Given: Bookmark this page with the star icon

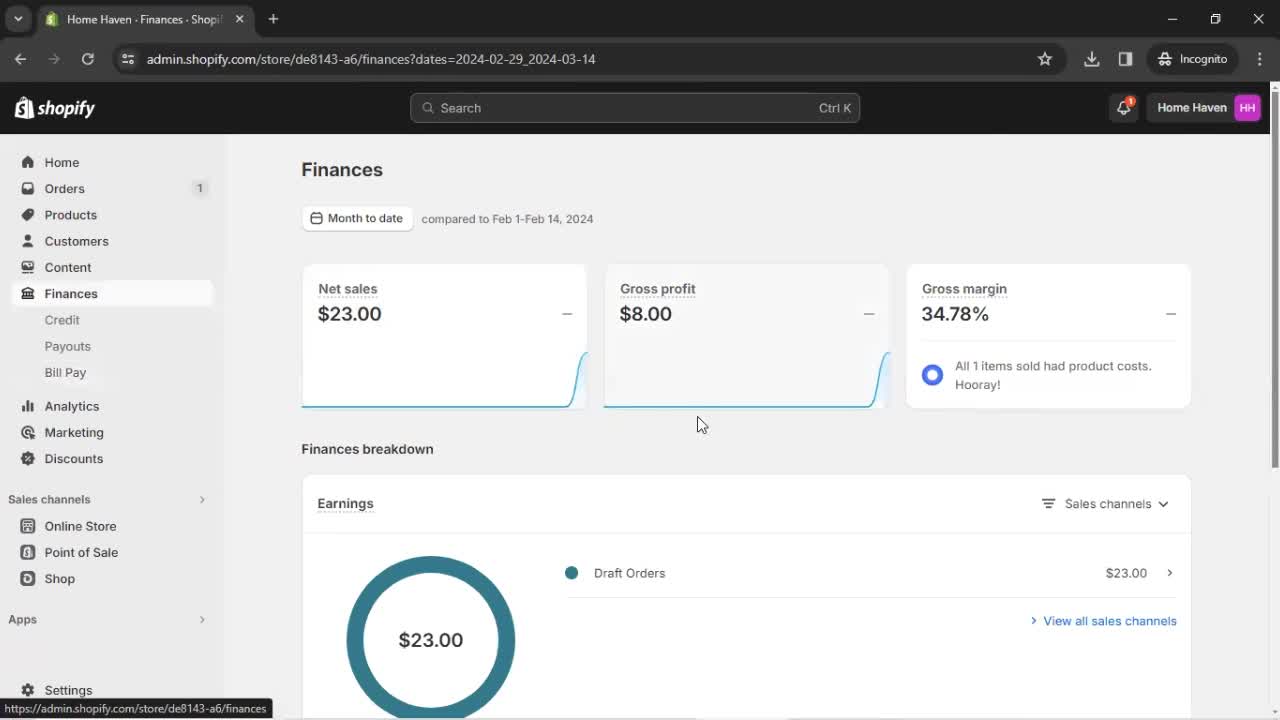Looking at the screenshot, I should click(1045, 59).
